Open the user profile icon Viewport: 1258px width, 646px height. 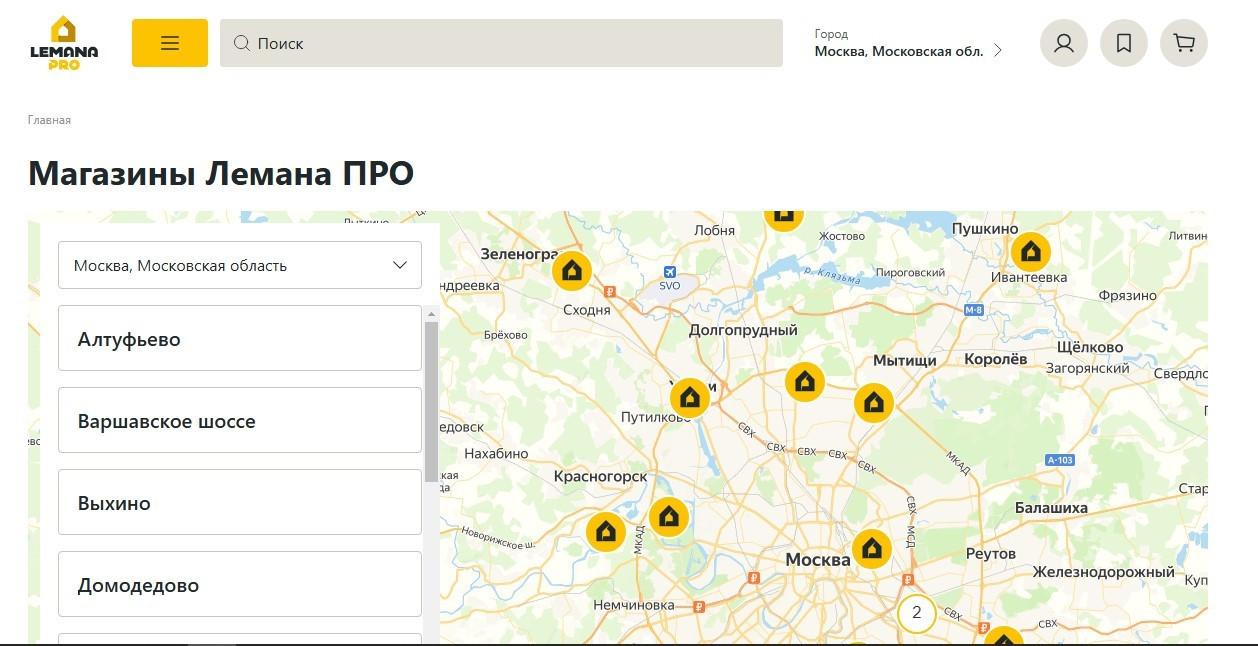(1063, 43)
